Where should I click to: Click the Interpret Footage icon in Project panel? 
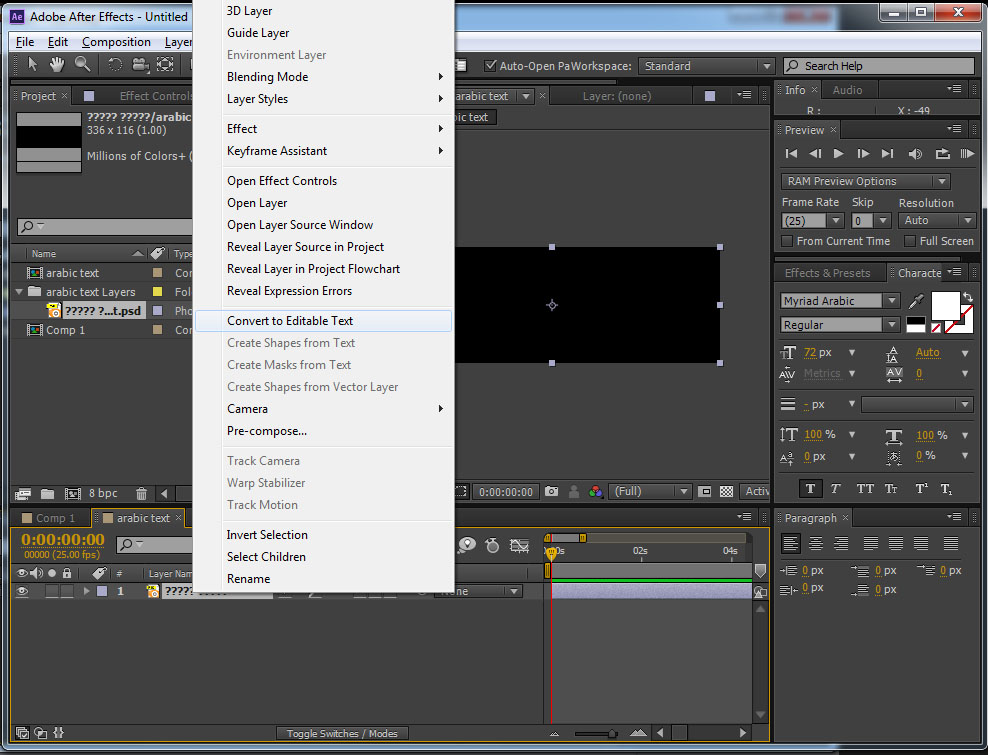(x=23, y=493)
